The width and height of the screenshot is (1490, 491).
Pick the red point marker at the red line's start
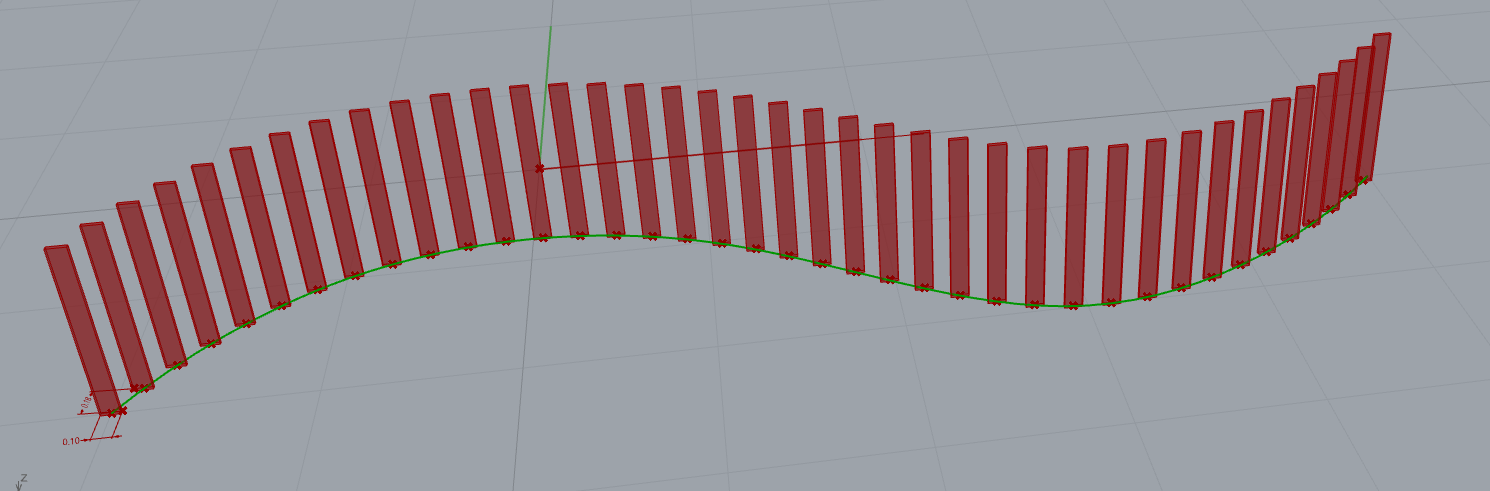click(x=540, y=169)
